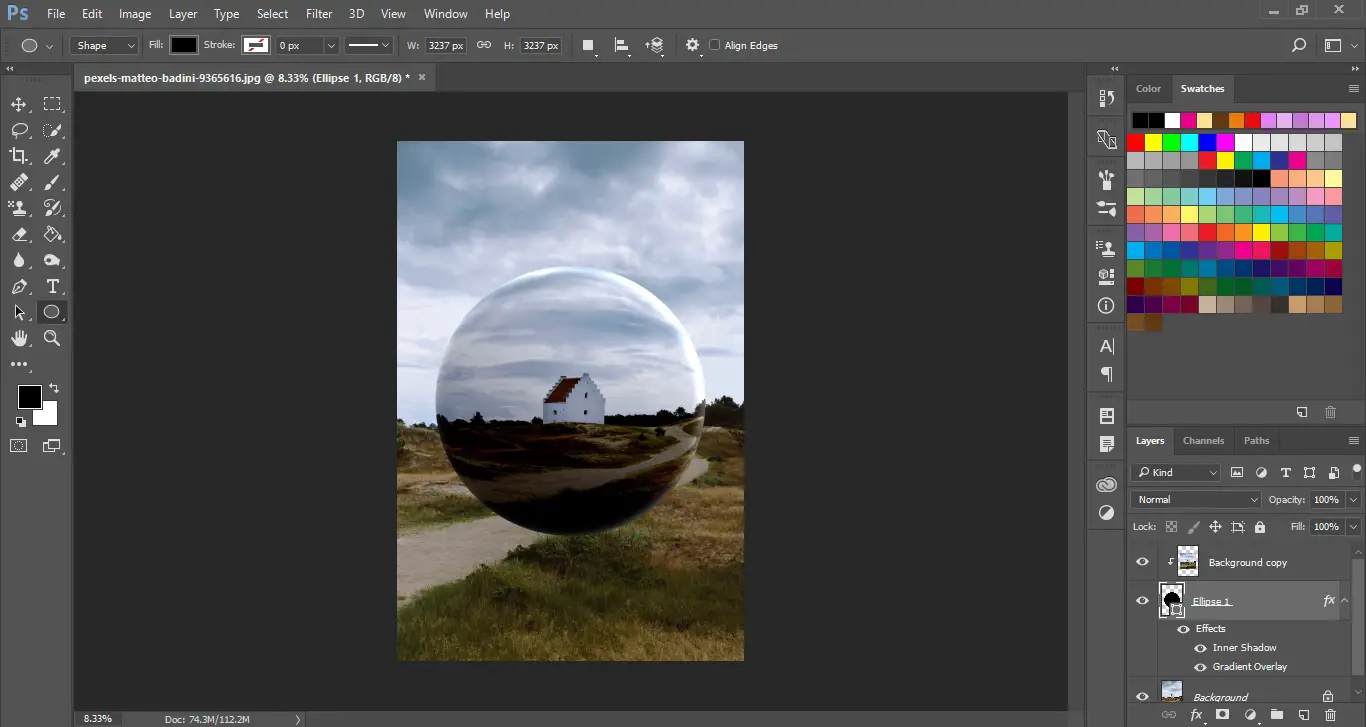
Task: Click the Delete layer button
Action: pyautogui.click(x=1331, y=715)
